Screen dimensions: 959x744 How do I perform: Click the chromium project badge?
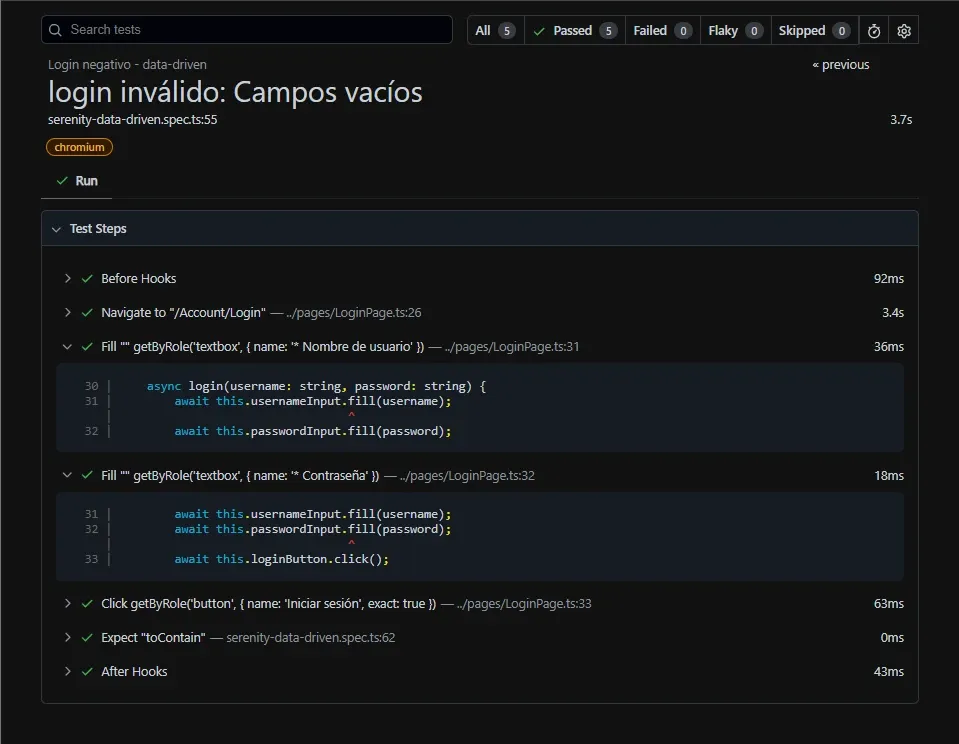79,147
